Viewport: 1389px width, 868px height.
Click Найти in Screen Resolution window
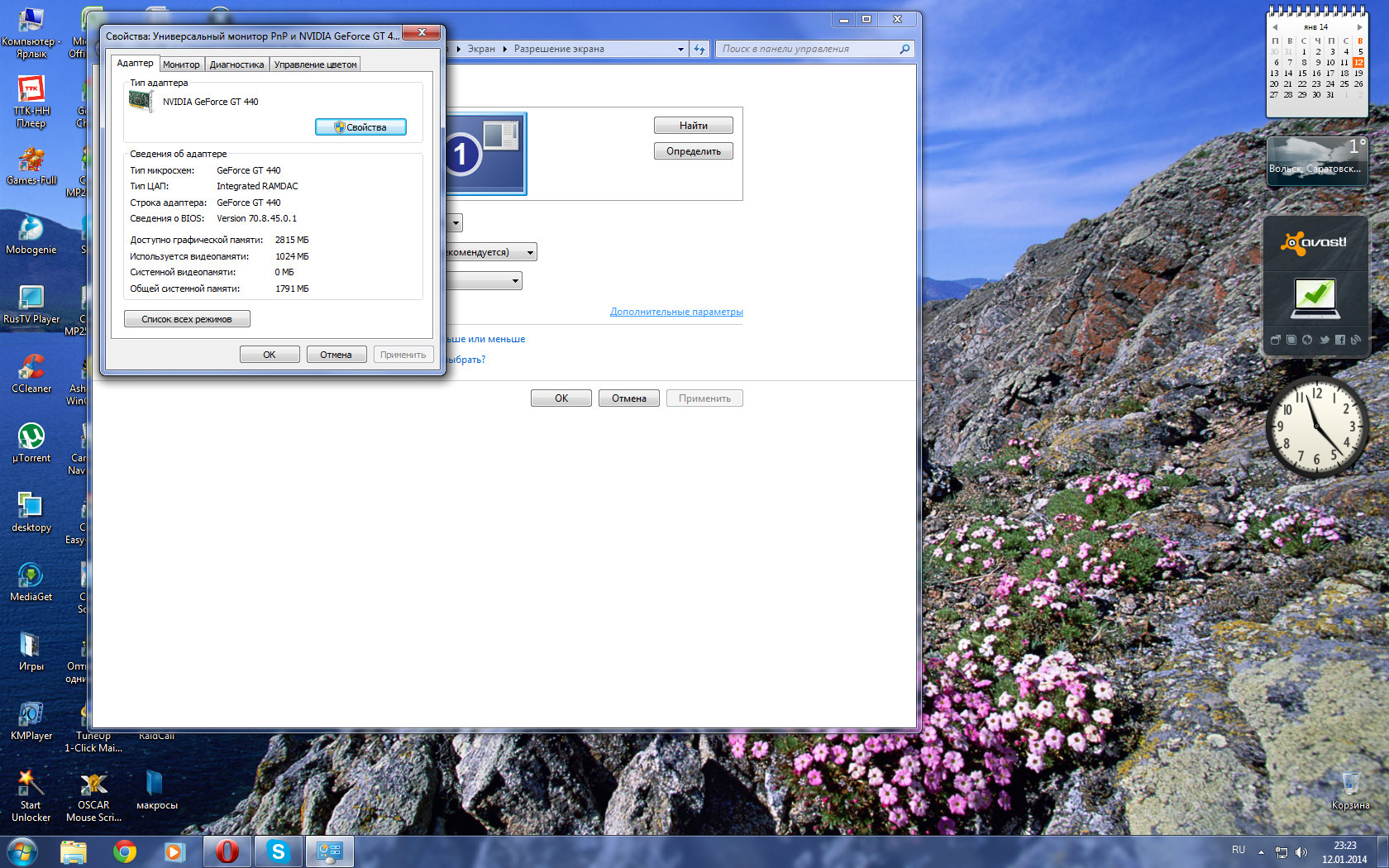pos(694,126)
